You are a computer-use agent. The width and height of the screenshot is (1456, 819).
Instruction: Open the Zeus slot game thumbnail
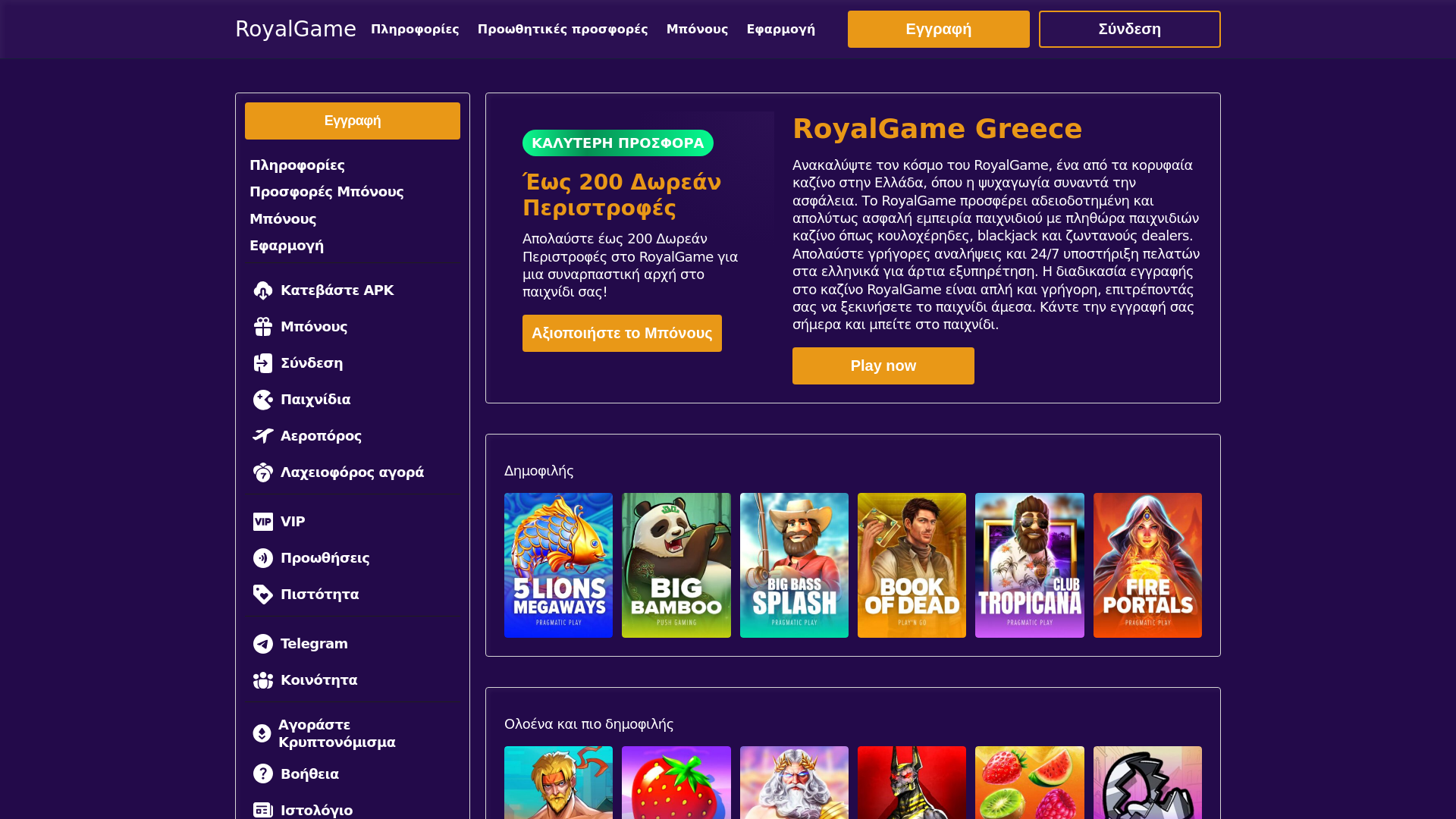794,783
